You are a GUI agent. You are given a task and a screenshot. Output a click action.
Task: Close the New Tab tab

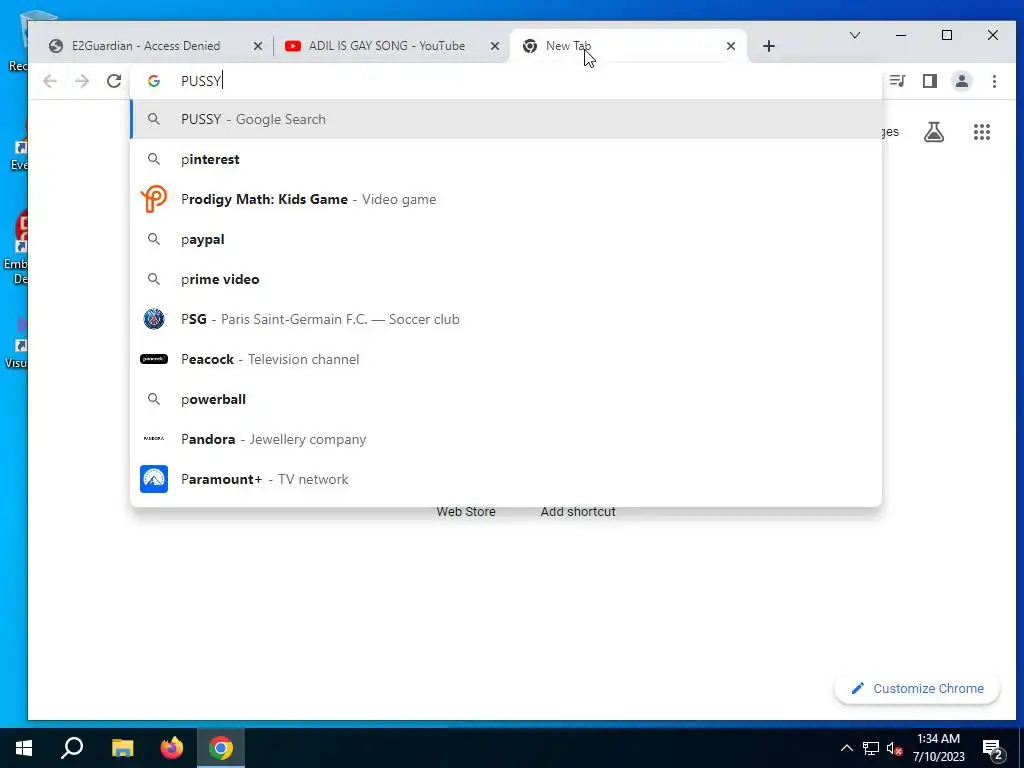[x=731, y=46]
